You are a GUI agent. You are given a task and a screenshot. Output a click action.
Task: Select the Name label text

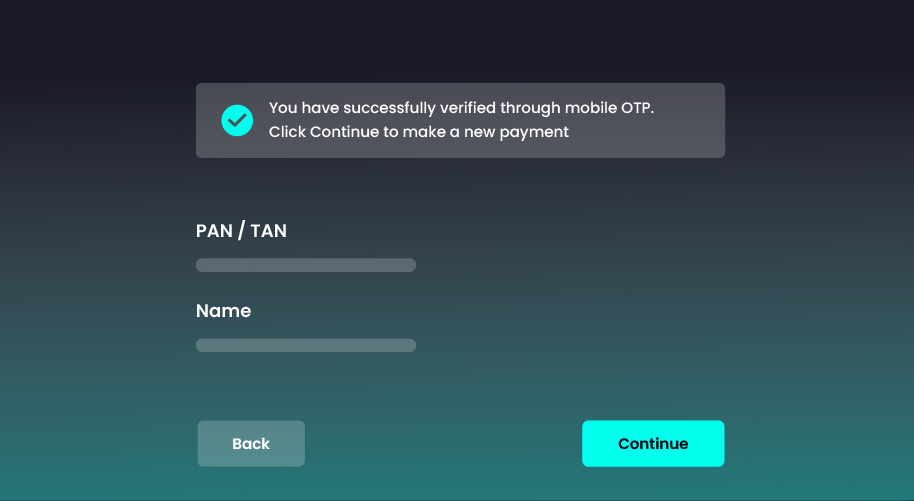(x=223, y=311)
